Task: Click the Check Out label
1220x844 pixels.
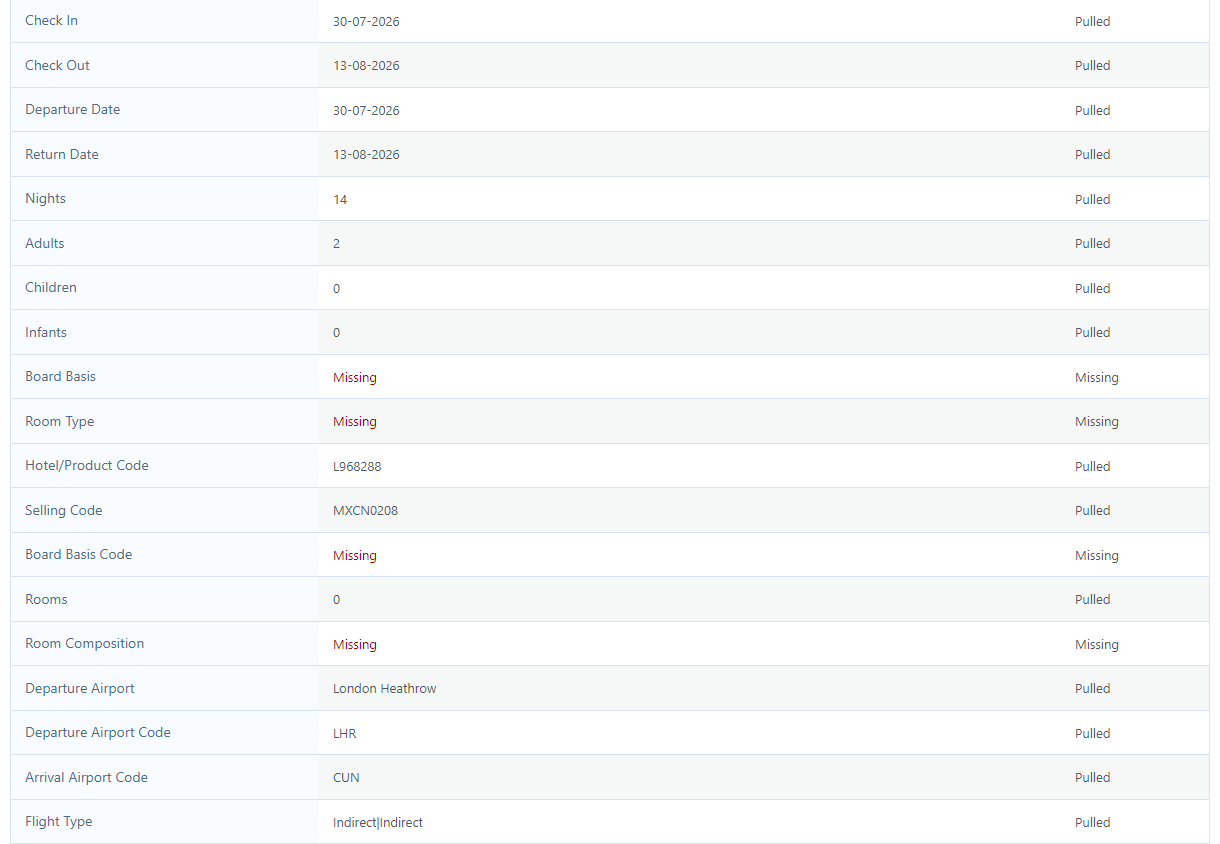Action: tap(57, 66)
